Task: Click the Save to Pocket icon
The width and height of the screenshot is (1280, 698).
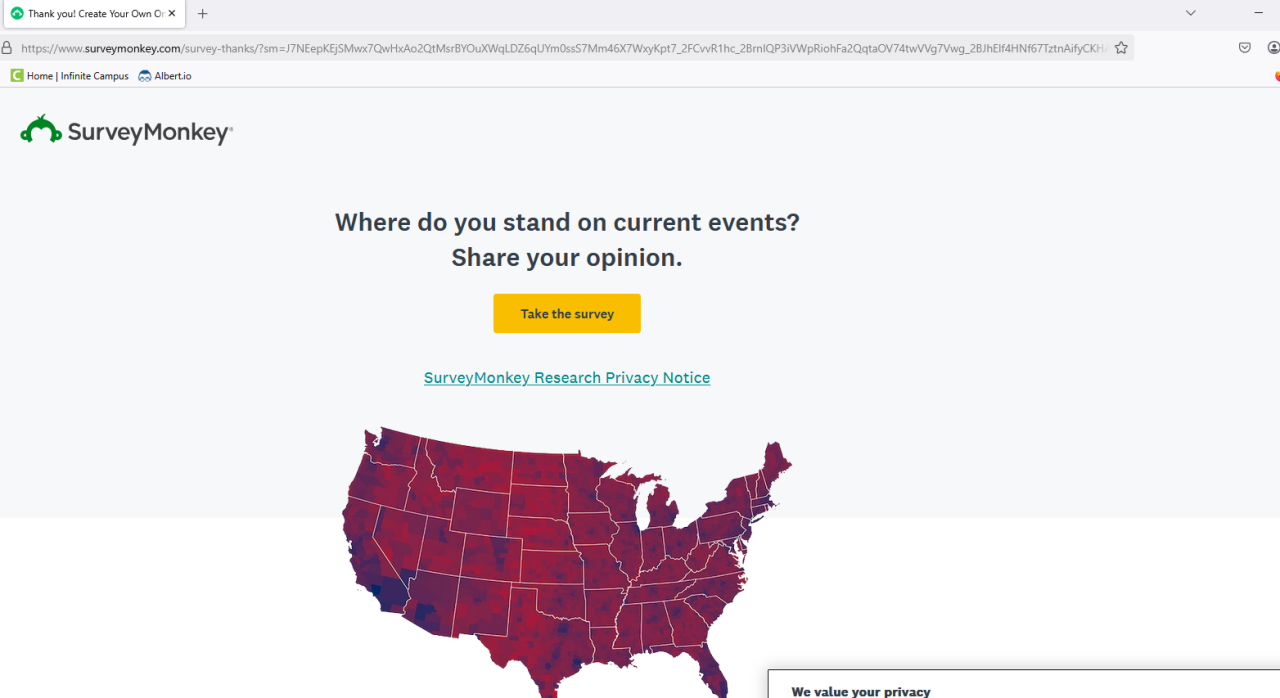Action: tap(1245, 48)
